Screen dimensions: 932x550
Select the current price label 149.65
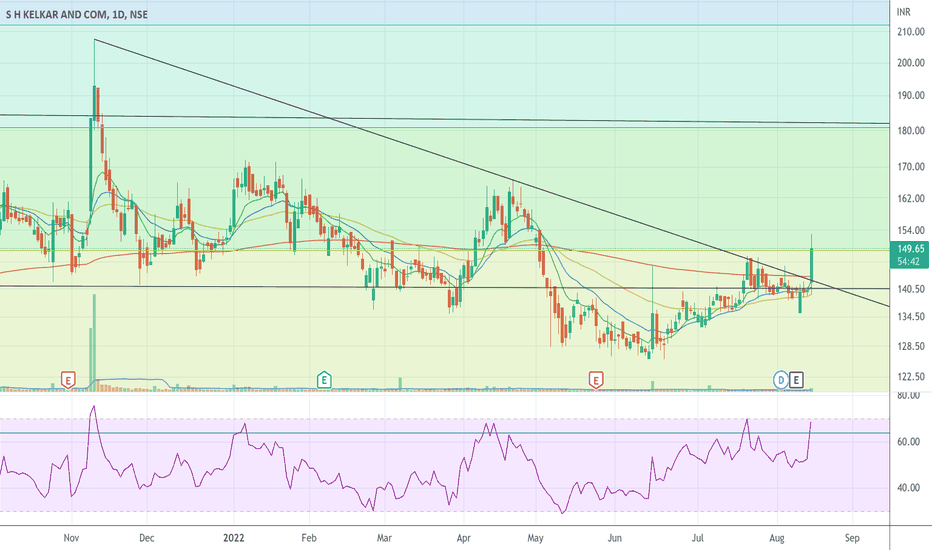click(x=910, y=249)
